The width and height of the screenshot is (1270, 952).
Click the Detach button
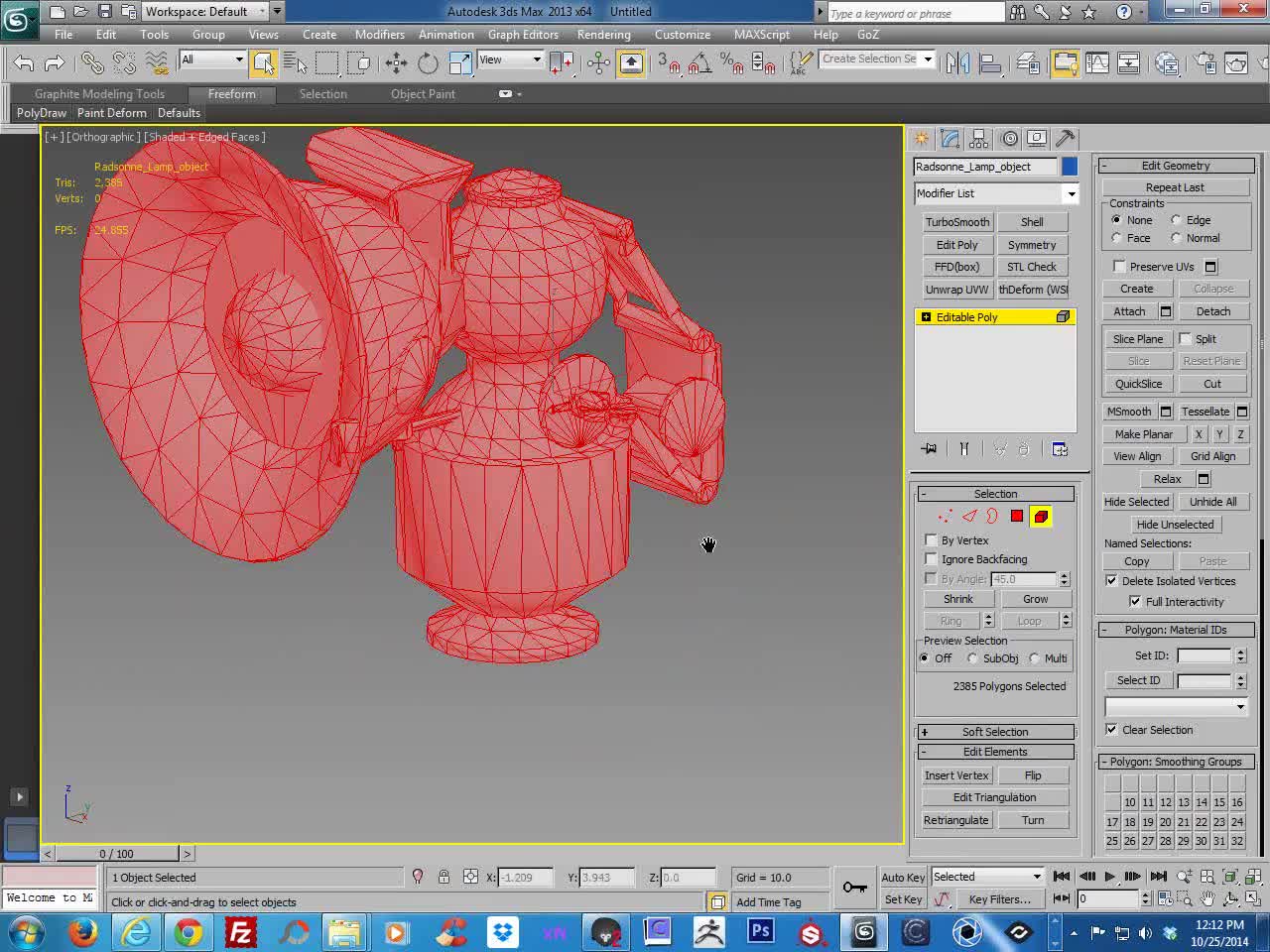coord(1212,311)
